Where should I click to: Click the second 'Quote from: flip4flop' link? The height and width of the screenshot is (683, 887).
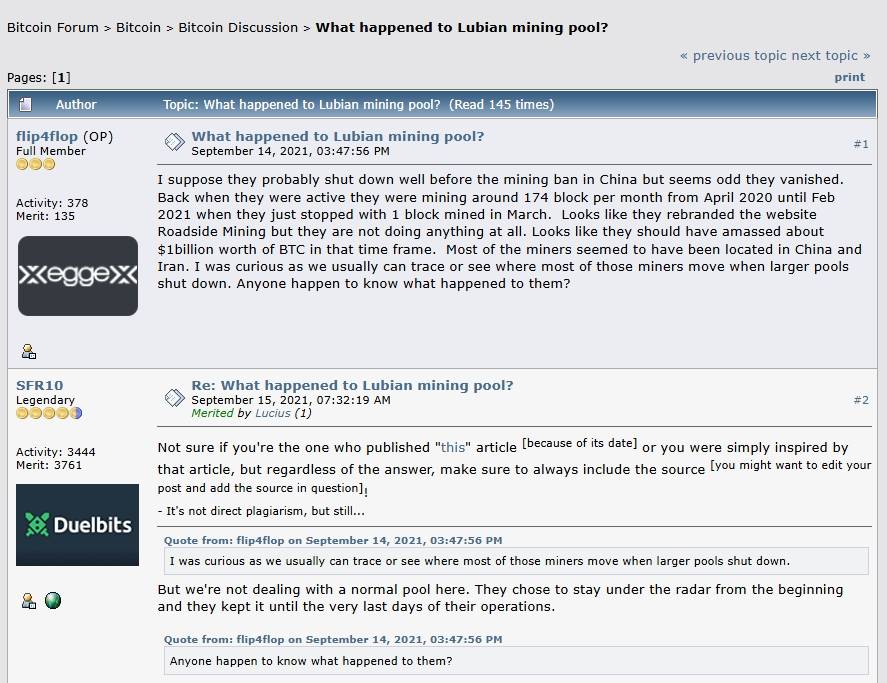pyautogui.click(x=333, y=639)
